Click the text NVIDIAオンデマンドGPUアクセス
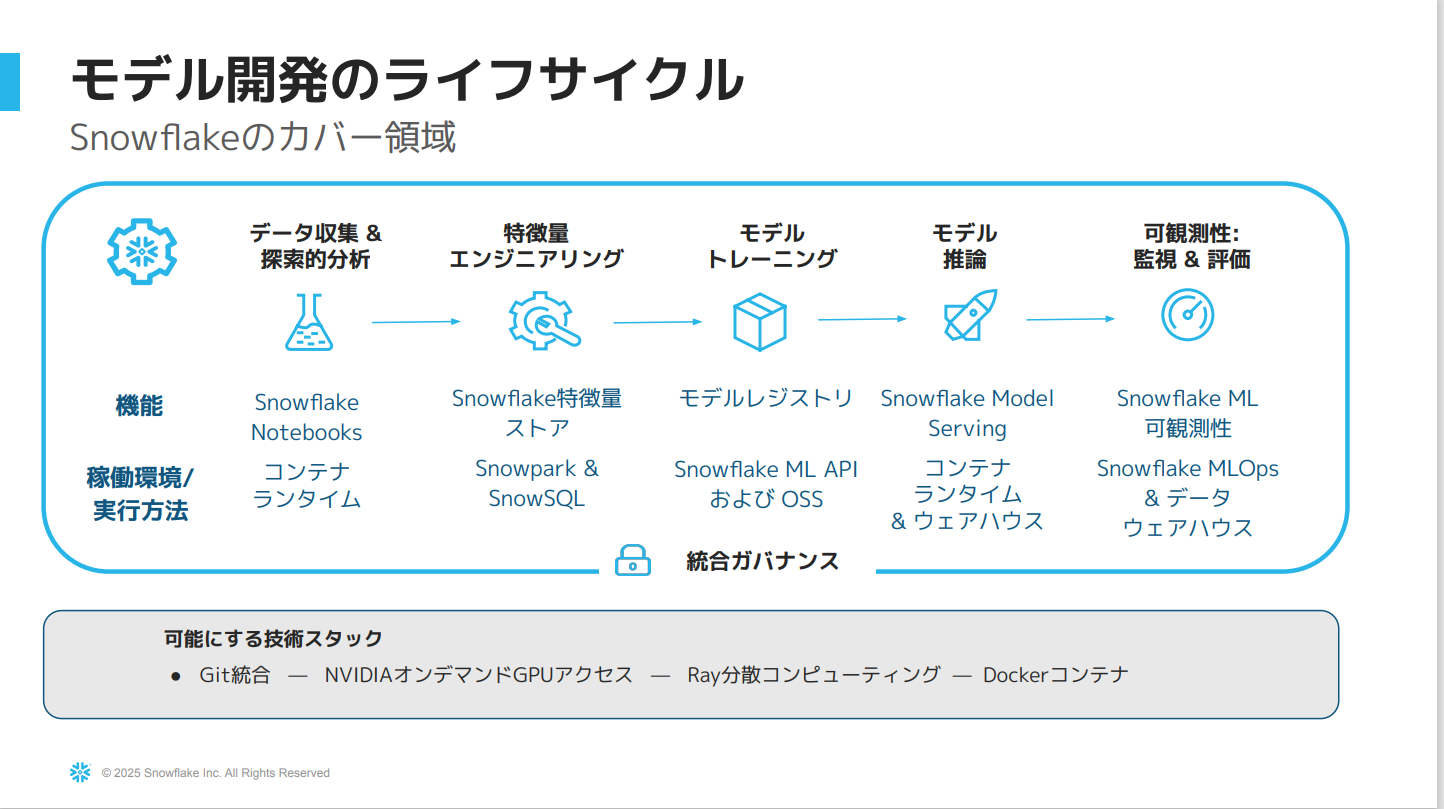The width and height of the screenshot is (1444, 809). 479,675
